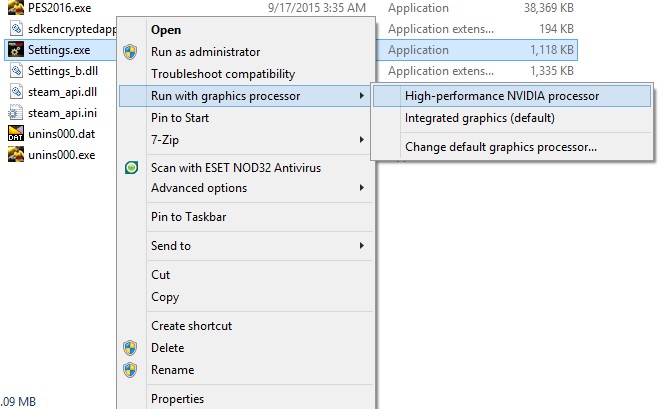
Task: Select the Settings_b.dll file icon
Action: (x=16, y=71)
